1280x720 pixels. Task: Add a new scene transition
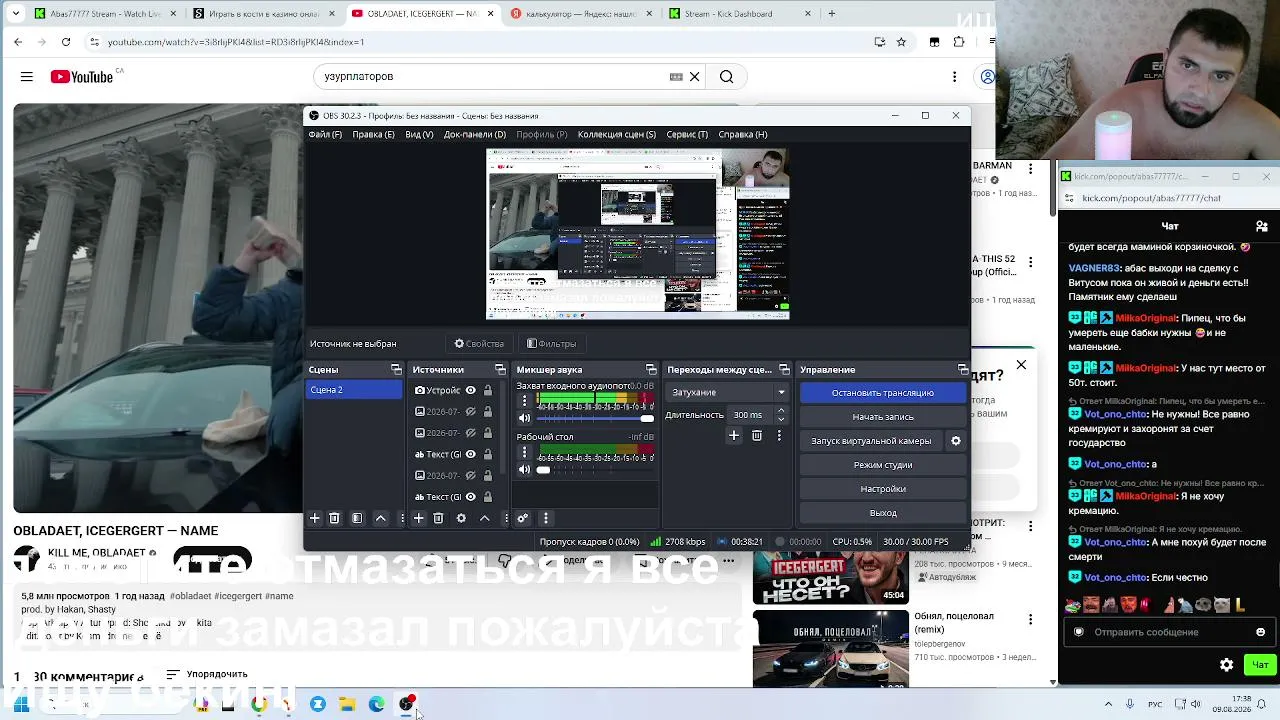pyautogui.click(x=734, y=436)
